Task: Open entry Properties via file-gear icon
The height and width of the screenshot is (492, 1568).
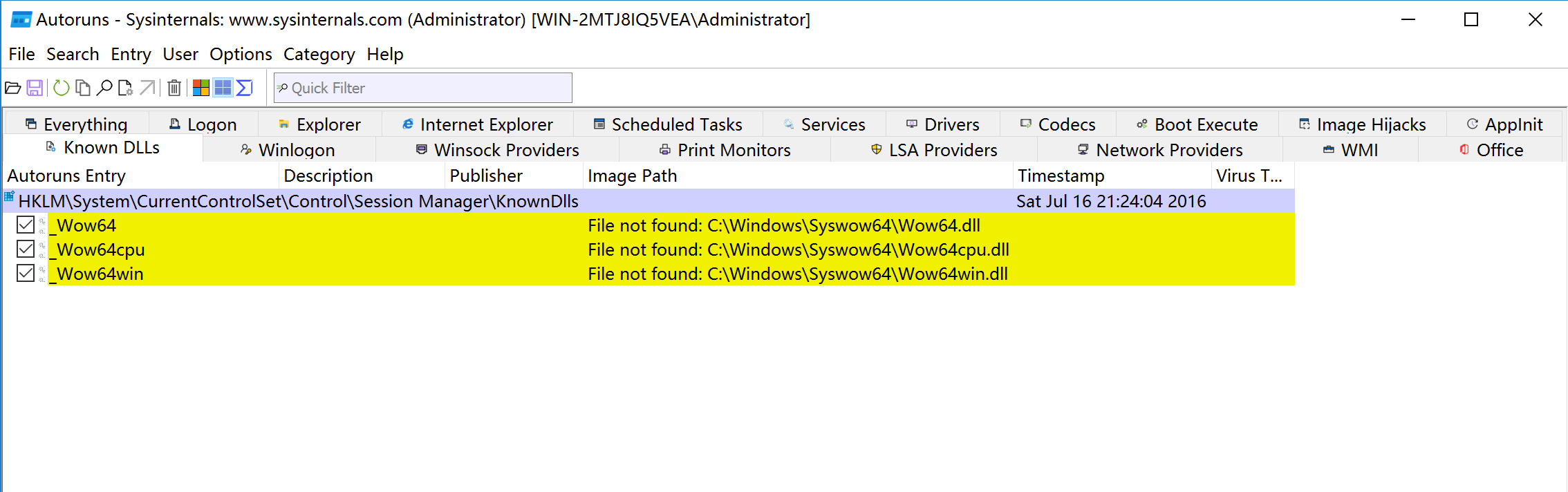Action: pyautogui.click(x=125, y=88)
